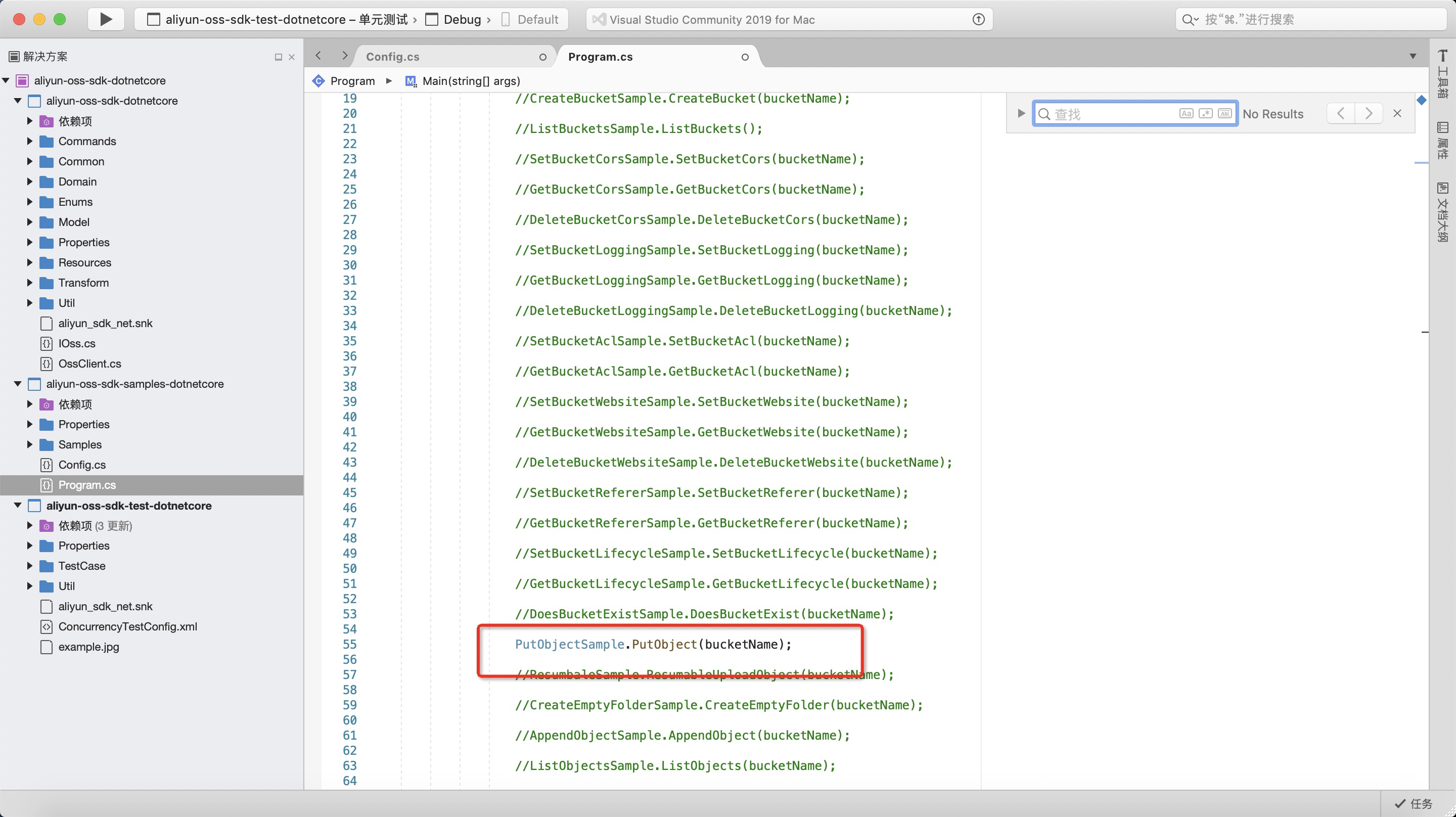Go to next search result arrow
The image size is (1456, 817).
(1369, 114)
